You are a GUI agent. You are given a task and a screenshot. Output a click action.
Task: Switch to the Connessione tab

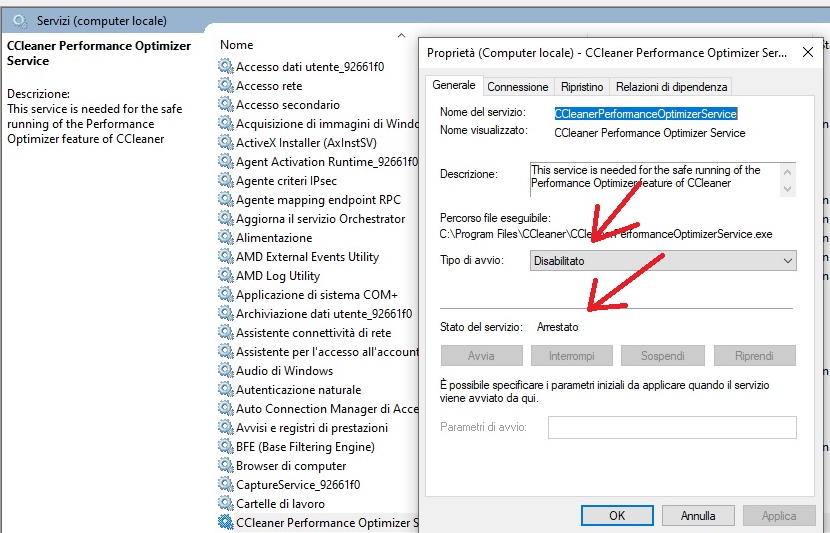point(517,87)
